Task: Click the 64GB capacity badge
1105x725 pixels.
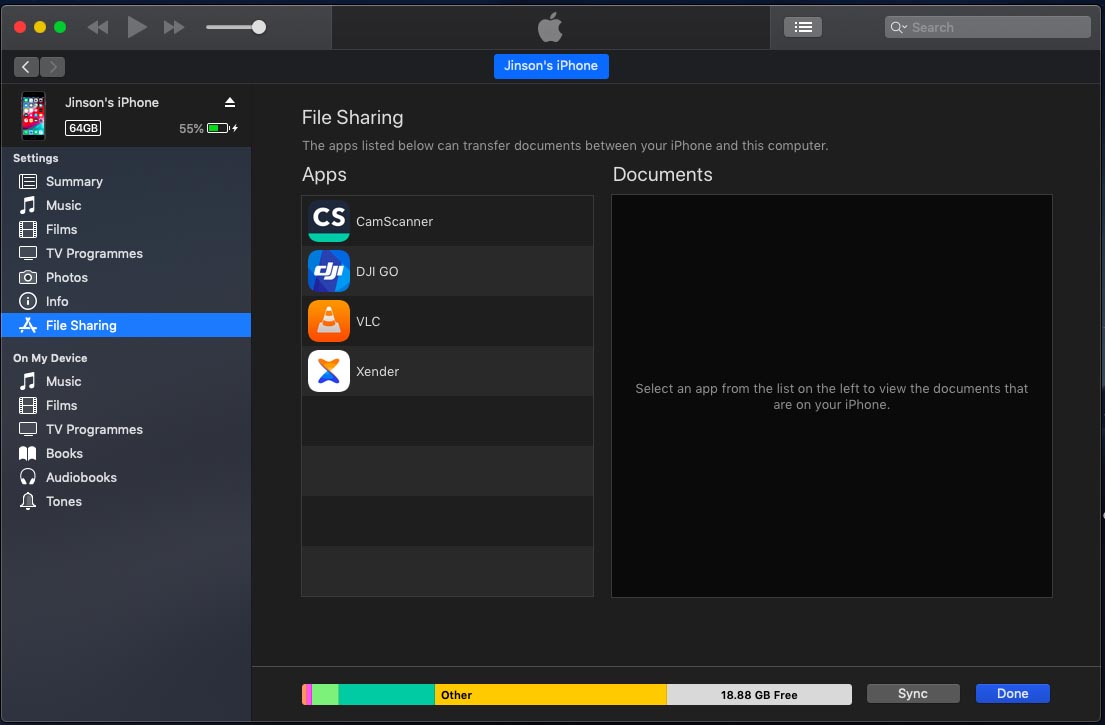Action: 83,128
